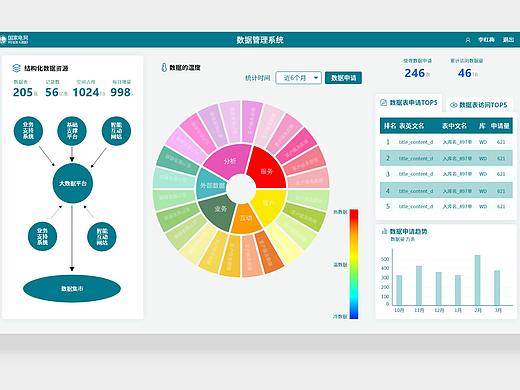Click the 排名 column header
This screenshot has height=390, width=520.
click(389, 126)
